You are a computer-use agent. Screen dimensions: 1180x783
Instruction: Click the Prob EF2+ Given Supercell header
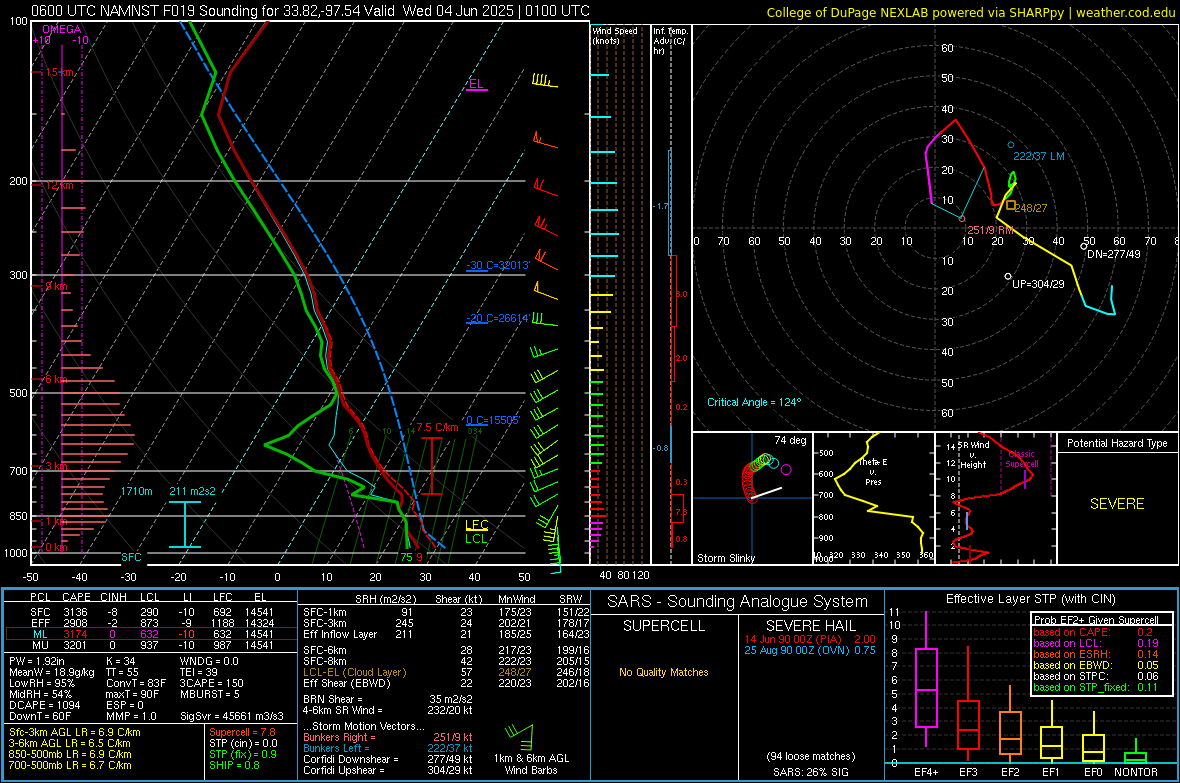click(x=1096, y=620)
